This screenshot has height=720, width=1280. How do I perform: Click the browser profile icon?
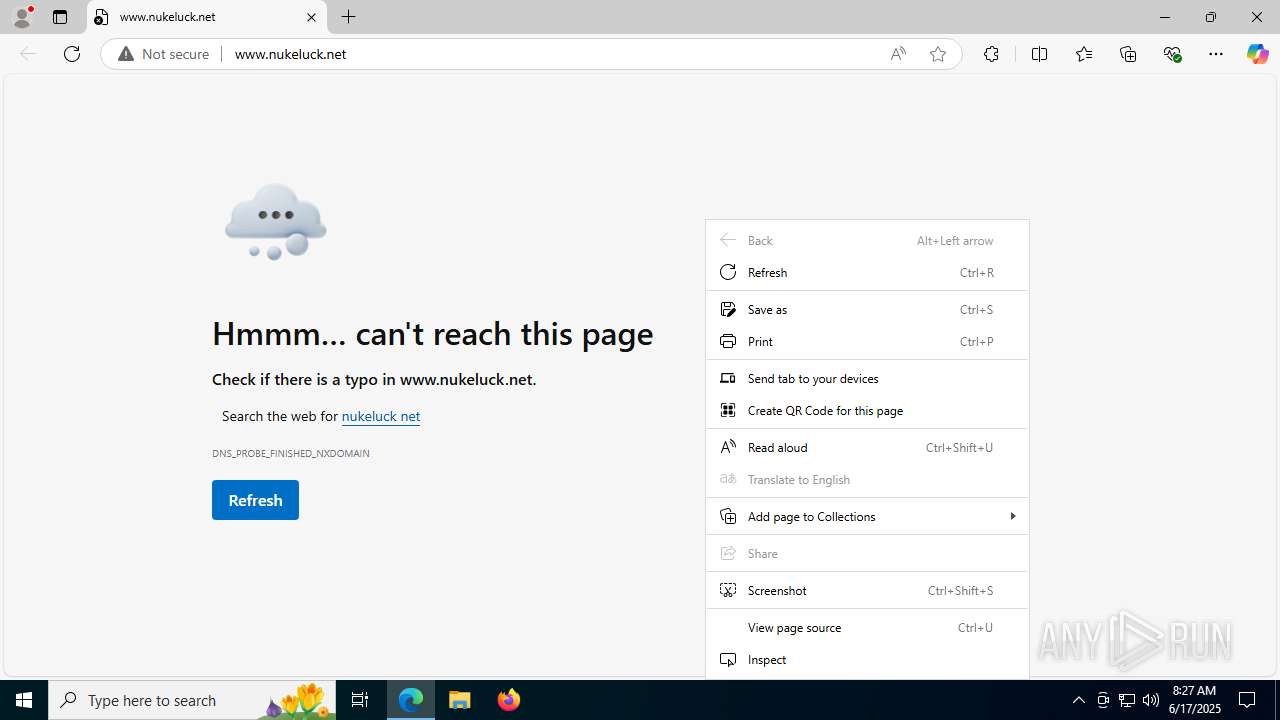[x=22, y=17]
